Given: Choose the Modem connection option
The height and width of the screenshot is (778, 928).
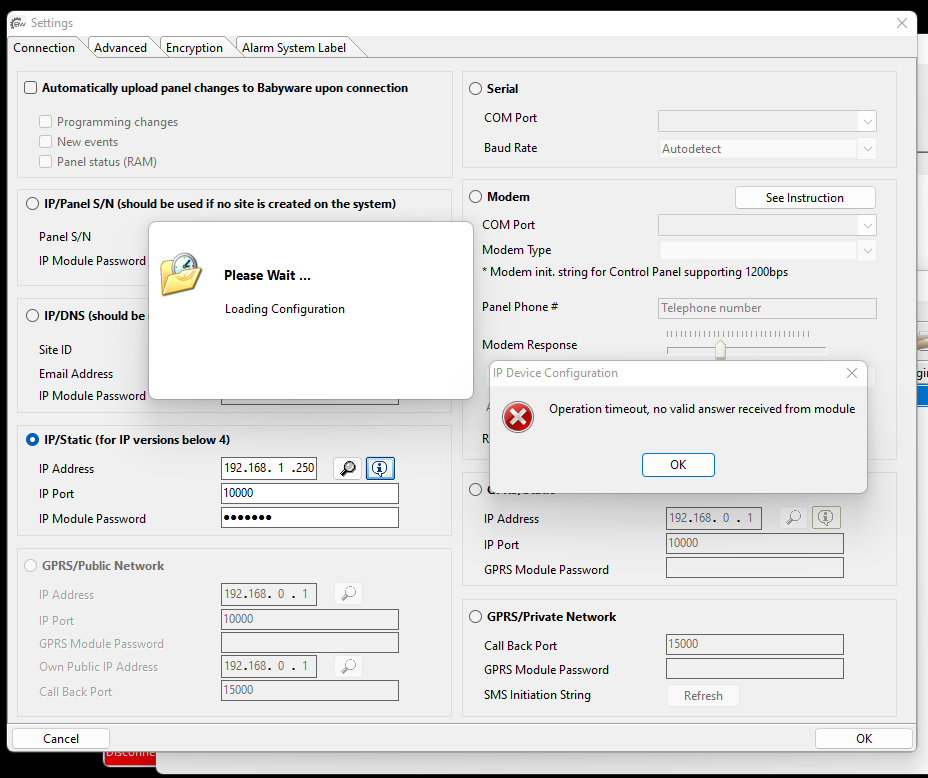Looking at the screenshot, I should [x=475, y=196].
